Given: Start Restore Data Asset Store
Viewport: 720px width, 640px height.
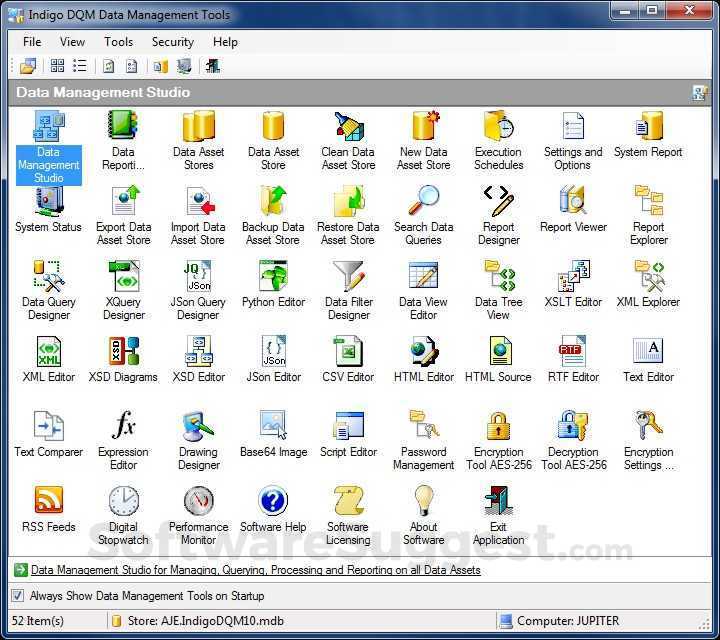Looking at the screenshot, I should pyautogui.click(x=348, y=215).
